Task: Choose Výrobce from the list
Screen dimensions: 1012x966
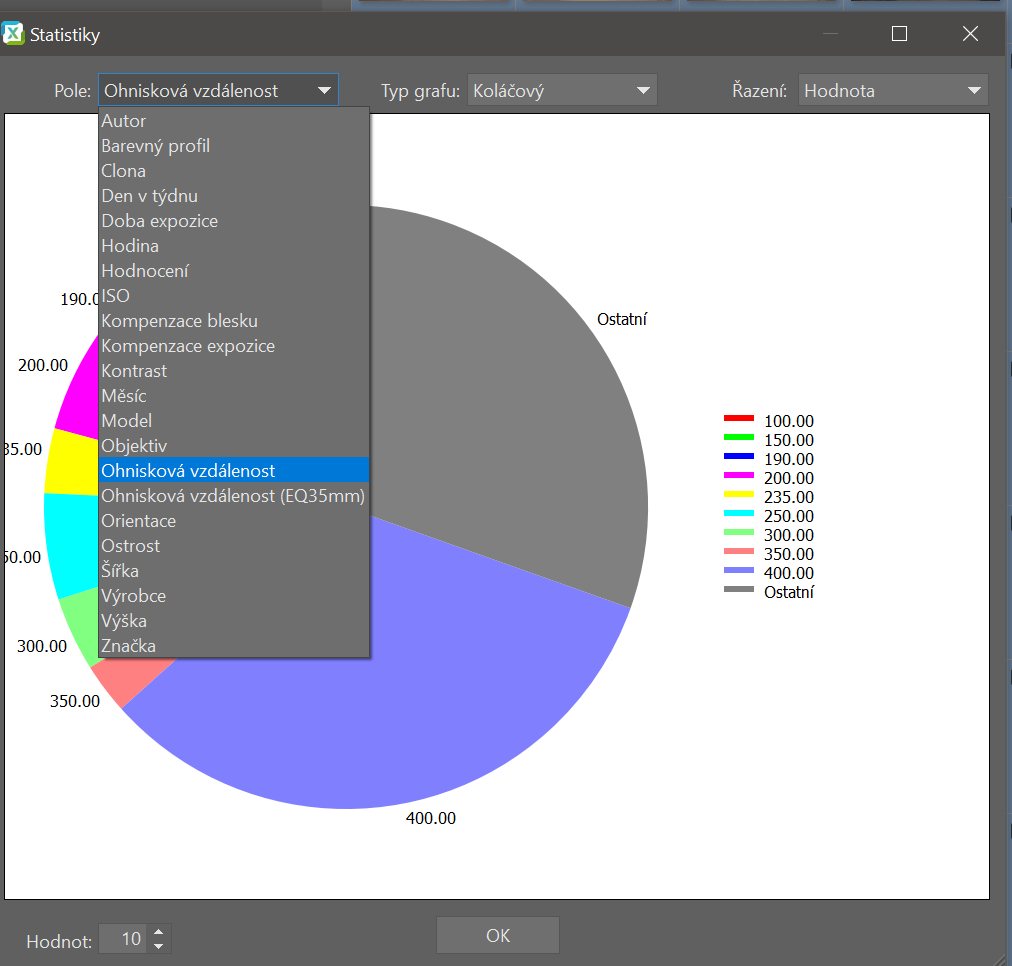Action: [234, 596]
